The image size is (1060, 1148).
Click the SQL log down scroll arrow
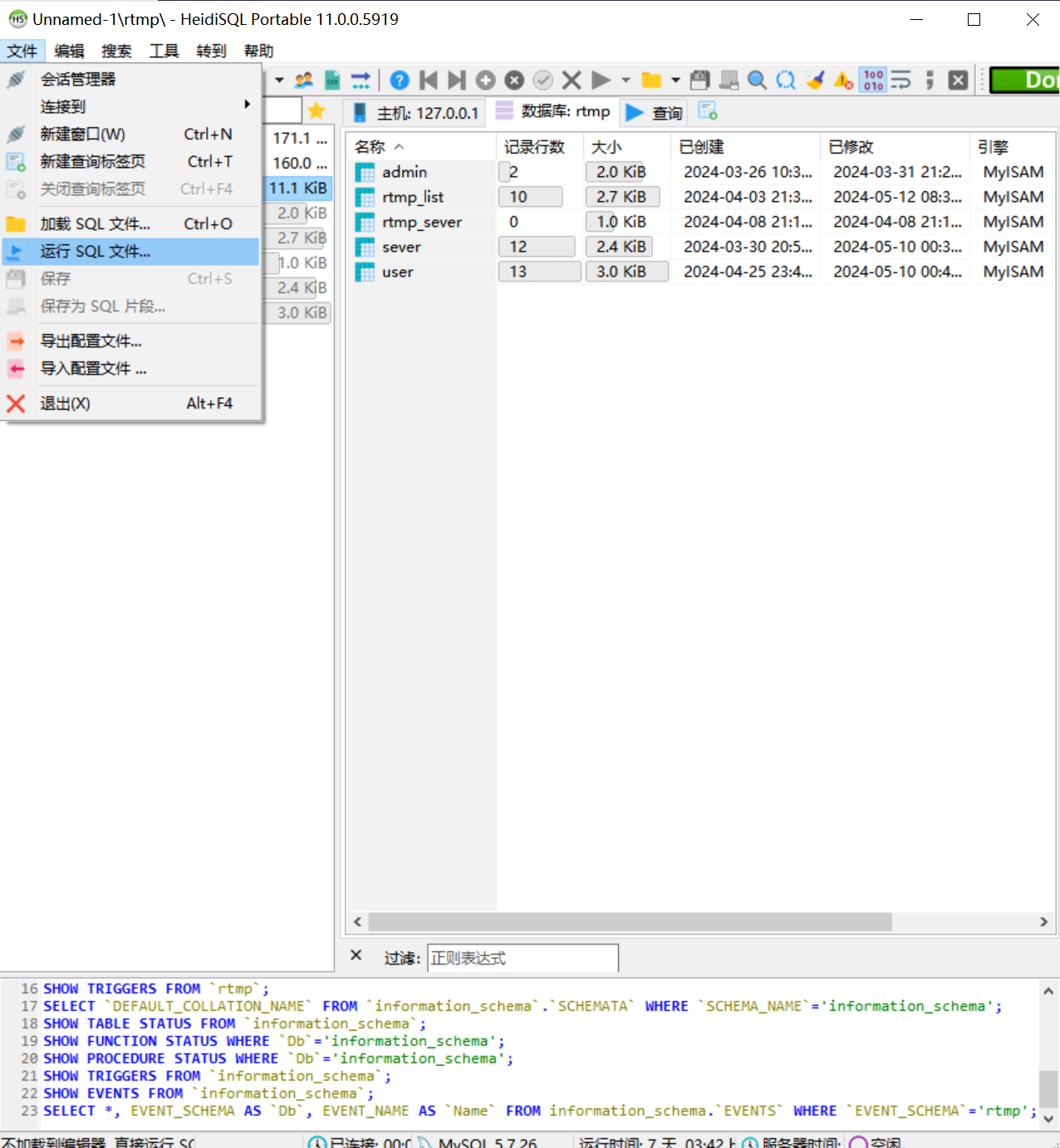[x=1048, y=1119]
